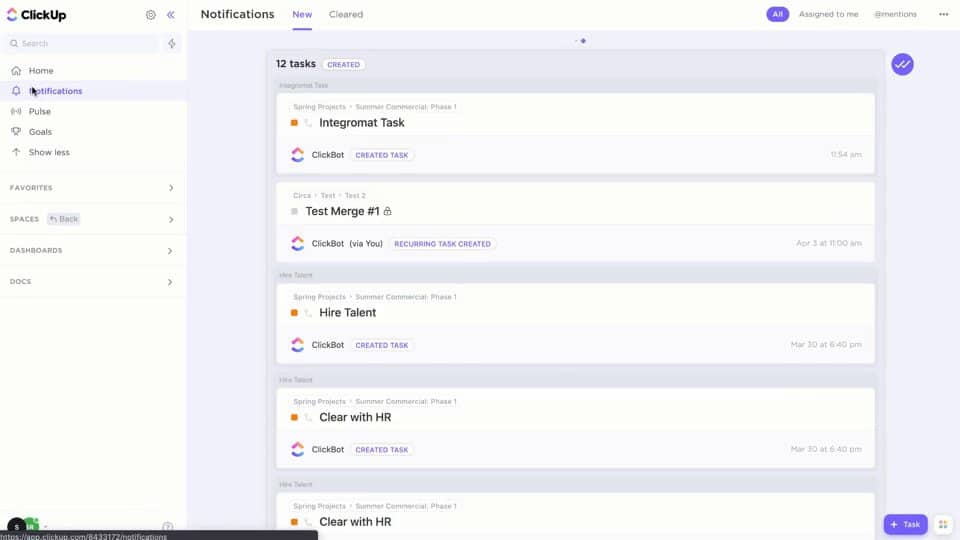Click the help question mark icon
The width and height of the screenshot is (960, 540).
(168, 527)
